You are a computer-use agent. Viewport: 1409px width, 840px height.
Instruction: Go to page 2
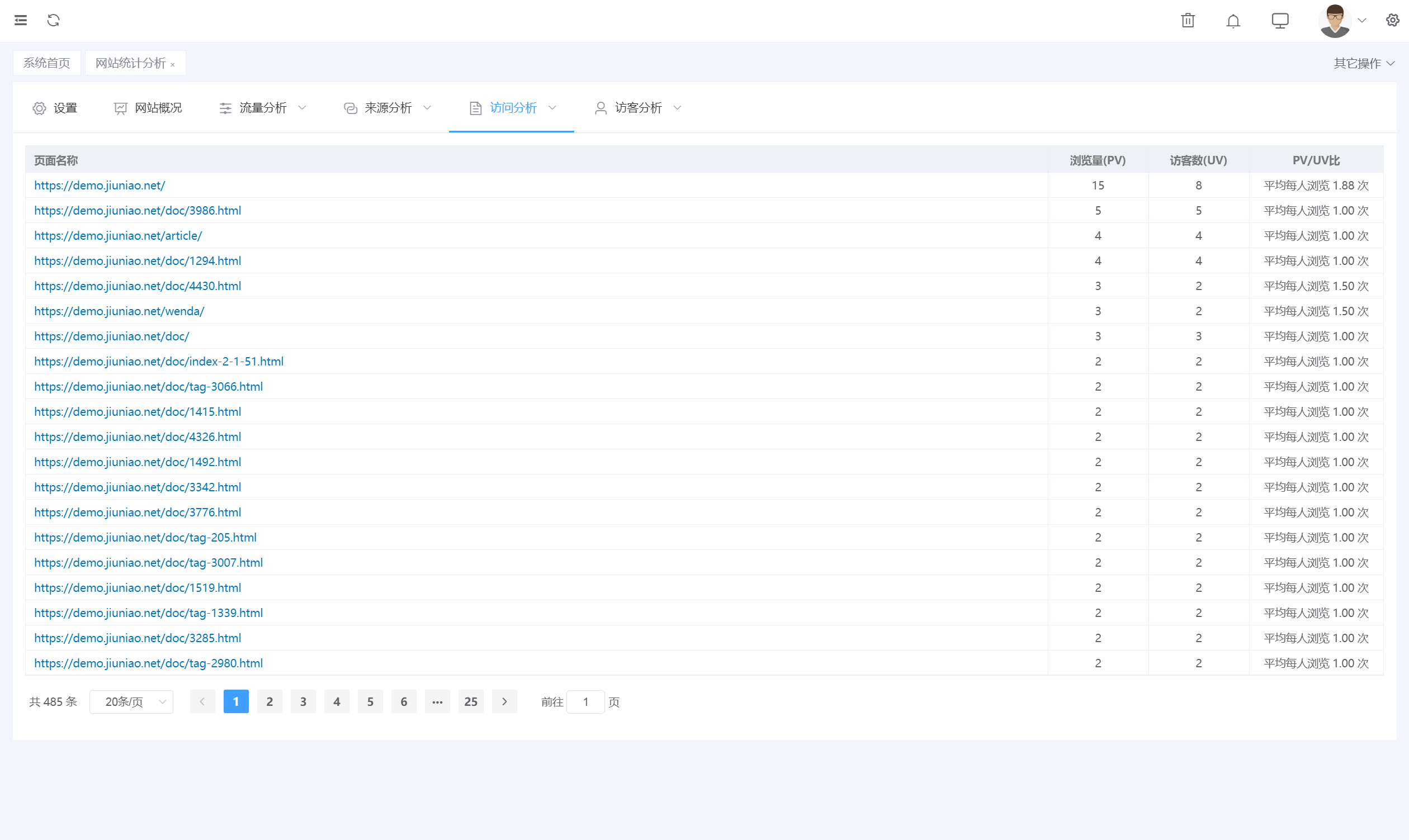point(269,702)
